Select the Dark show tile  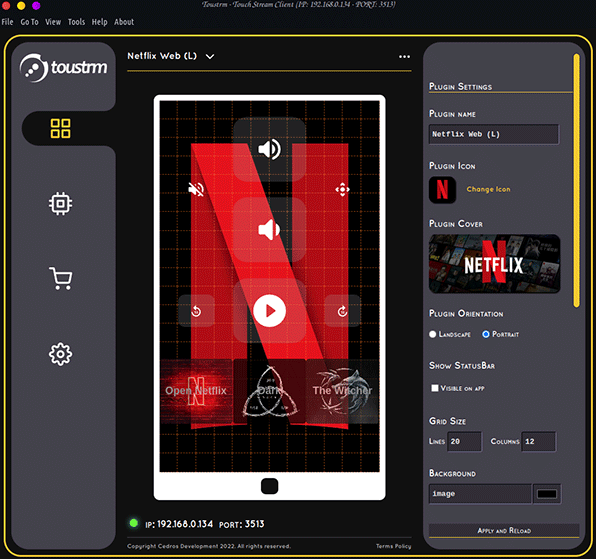269,391
